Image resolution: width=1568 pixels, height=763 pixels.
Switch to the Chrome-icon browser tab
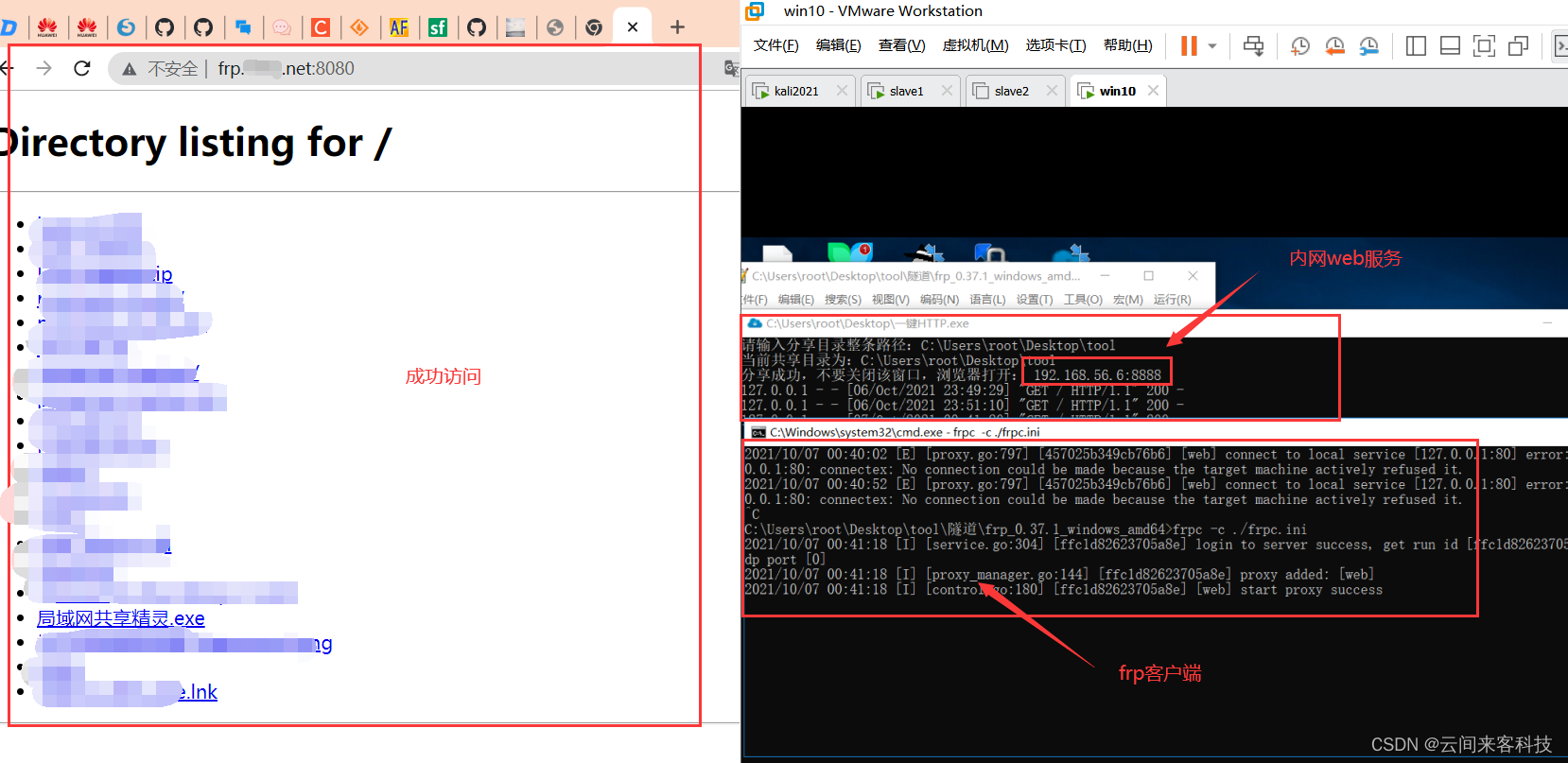594,27
